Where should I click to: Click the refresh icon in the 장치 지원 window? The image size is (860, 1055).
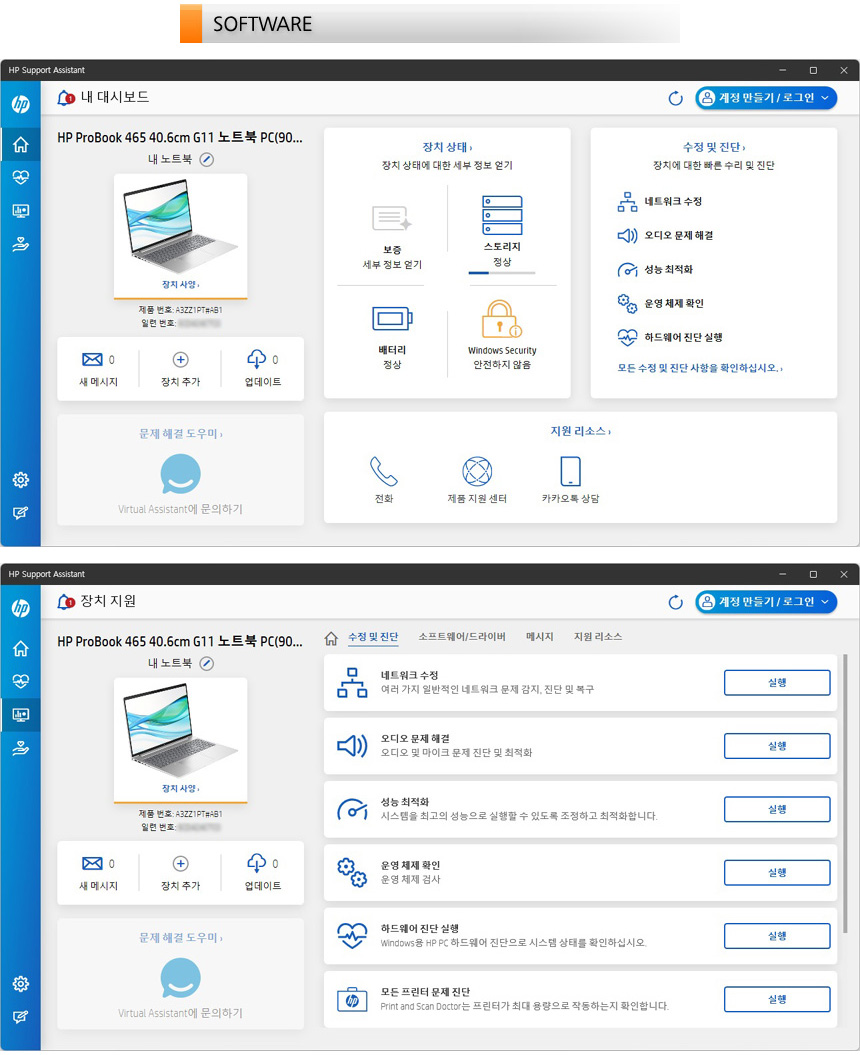click(x=676, y=602)
